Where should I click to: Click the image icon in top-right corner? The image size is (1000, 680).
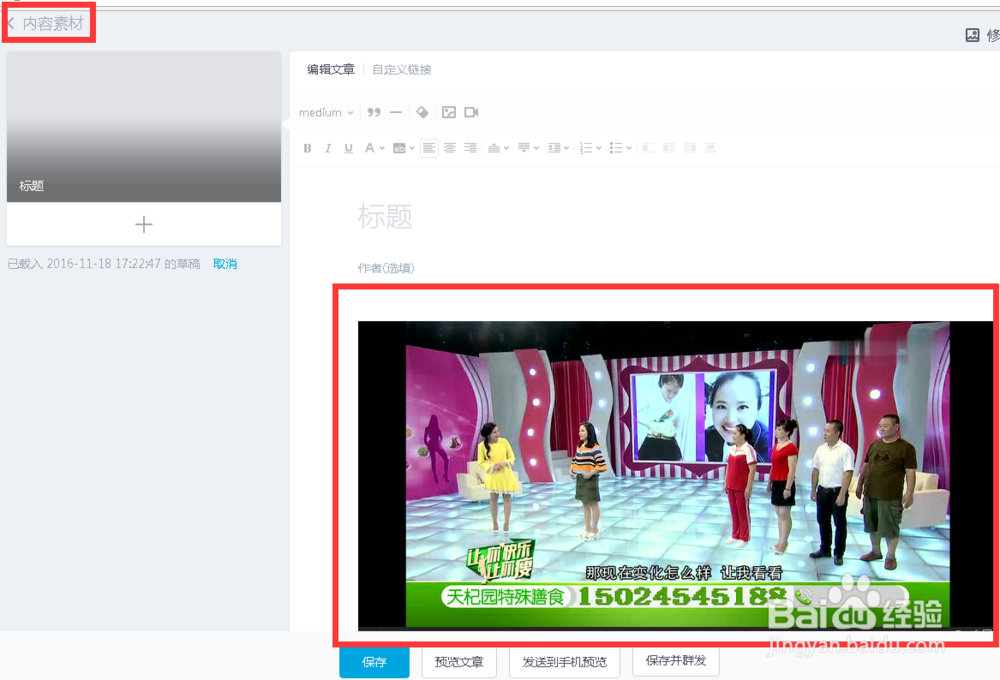click(973, 35)
